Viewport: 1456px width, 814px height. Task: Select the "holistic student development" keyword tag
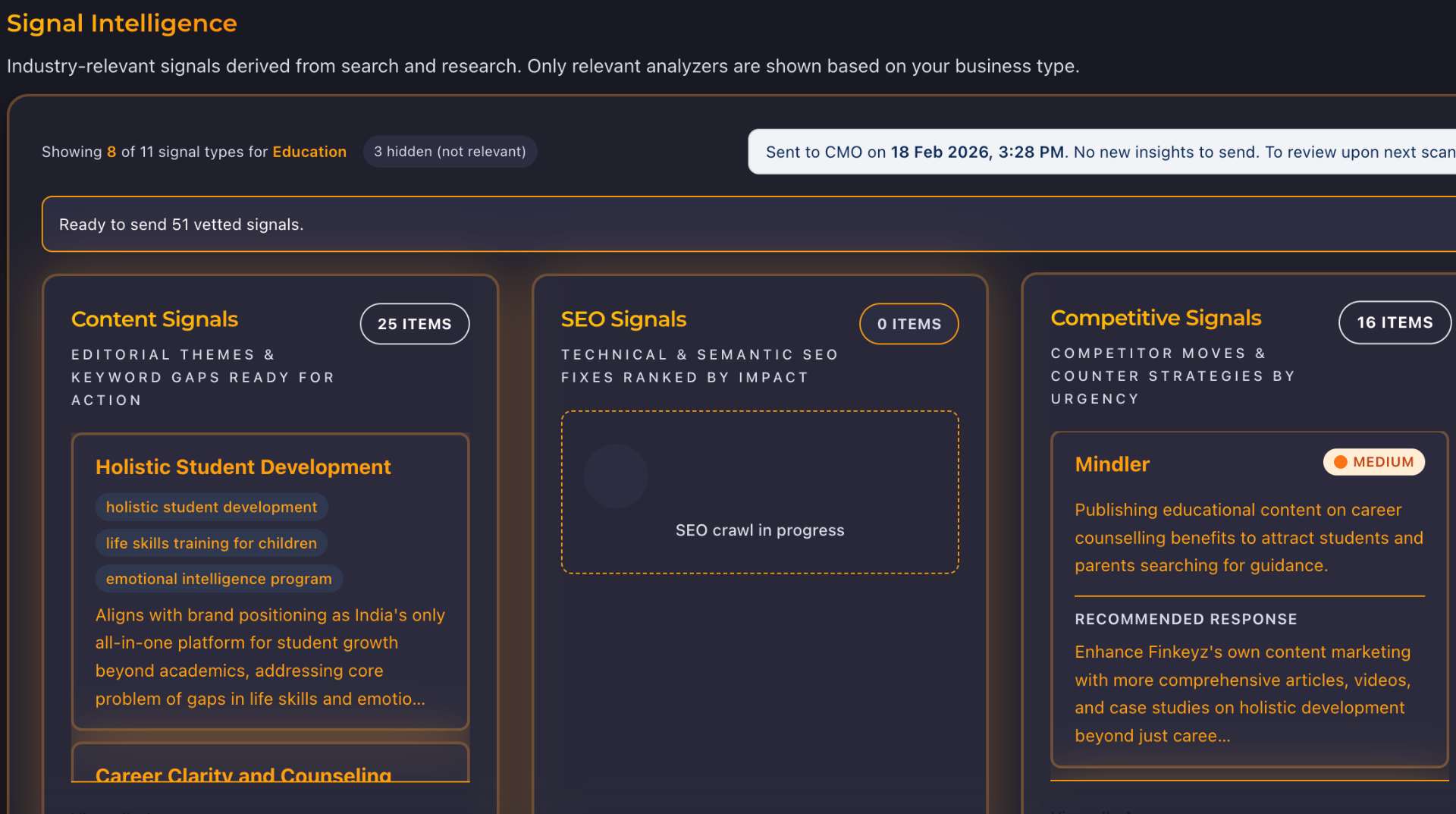[x=212, y=507]
